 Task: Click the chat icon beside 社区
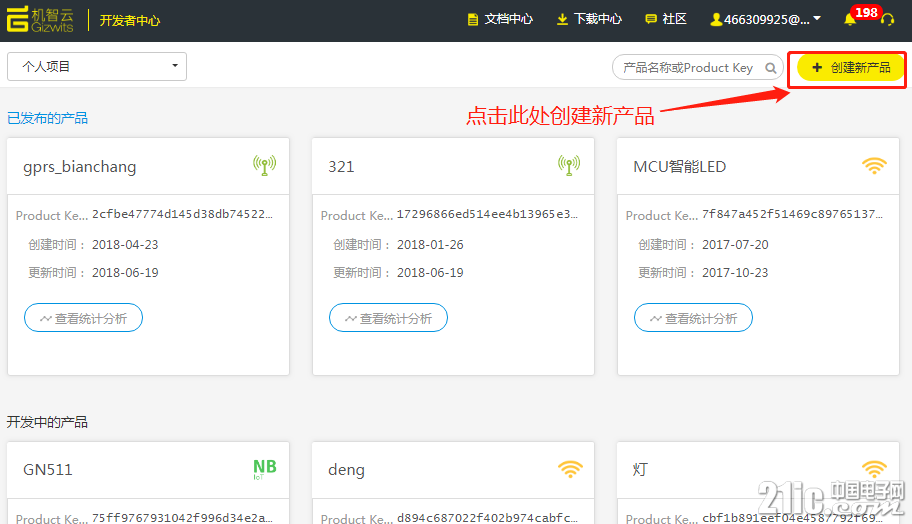(x=651, y=20)
